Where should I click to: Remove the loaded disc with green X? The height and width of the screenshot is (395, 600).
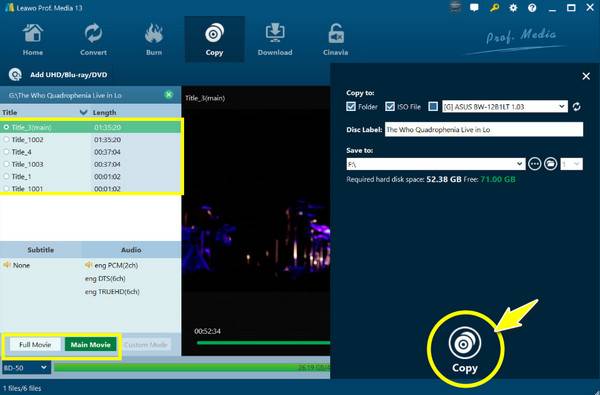click(x=168, y=95)
